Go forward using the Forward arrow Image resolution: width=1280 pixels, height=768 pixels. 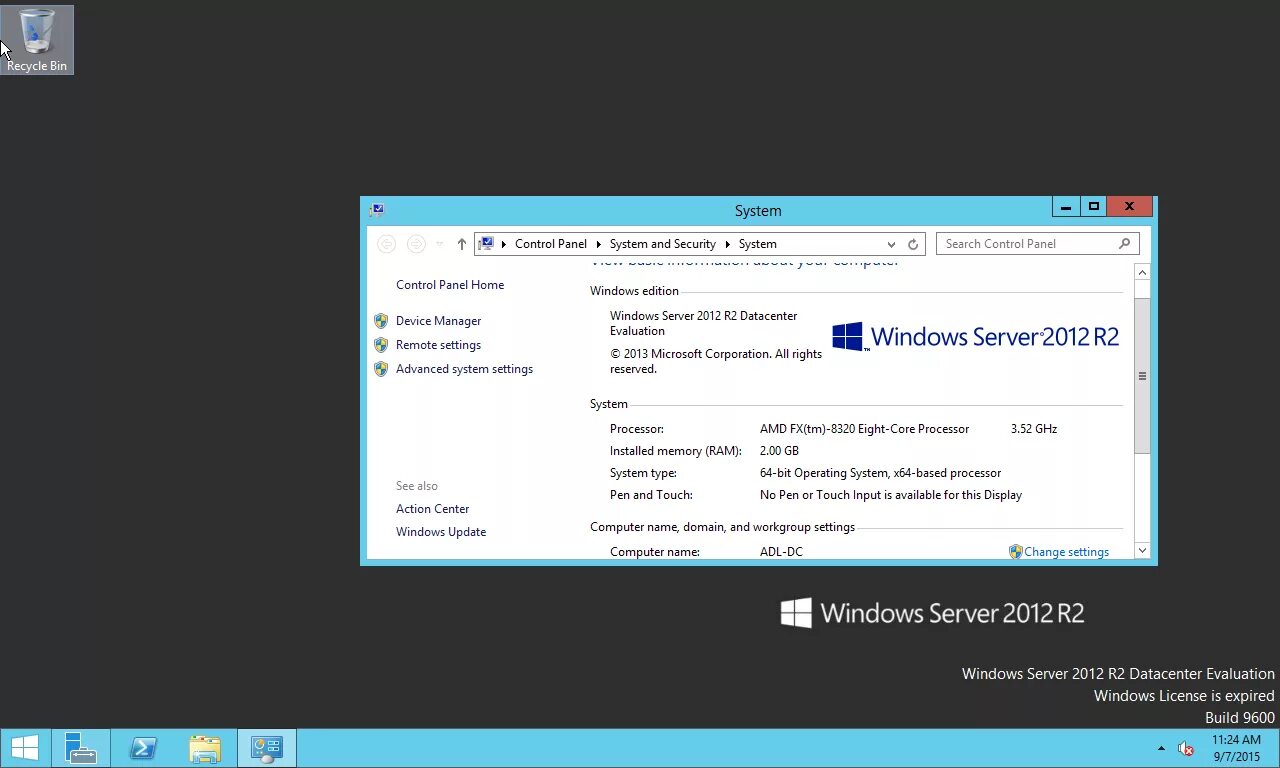pos(416,244)
